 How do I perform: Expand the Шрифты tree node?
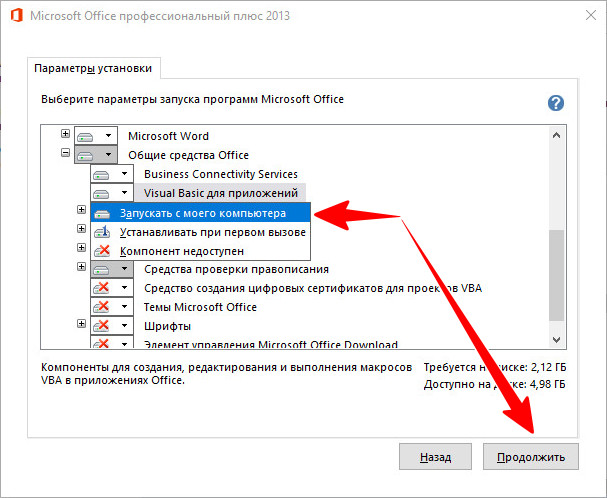click(81, 323)
